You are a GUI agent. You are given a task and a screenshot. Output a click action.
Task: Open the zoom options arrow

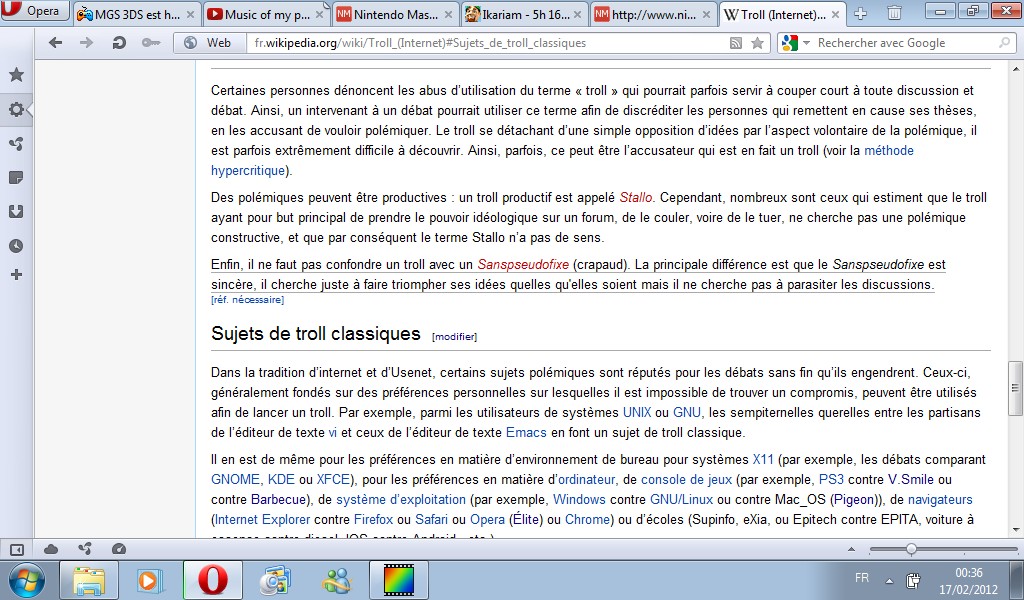click(x=851, y=550)
